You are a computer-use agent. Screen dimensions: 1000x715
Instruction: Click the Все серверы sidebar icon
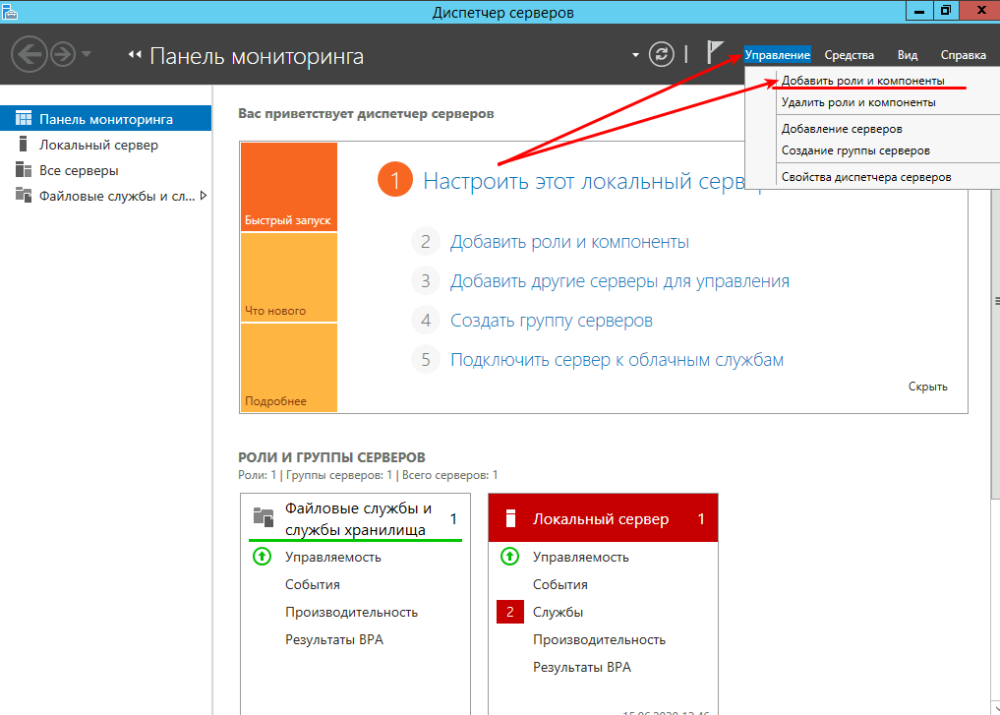pos(24,170)
